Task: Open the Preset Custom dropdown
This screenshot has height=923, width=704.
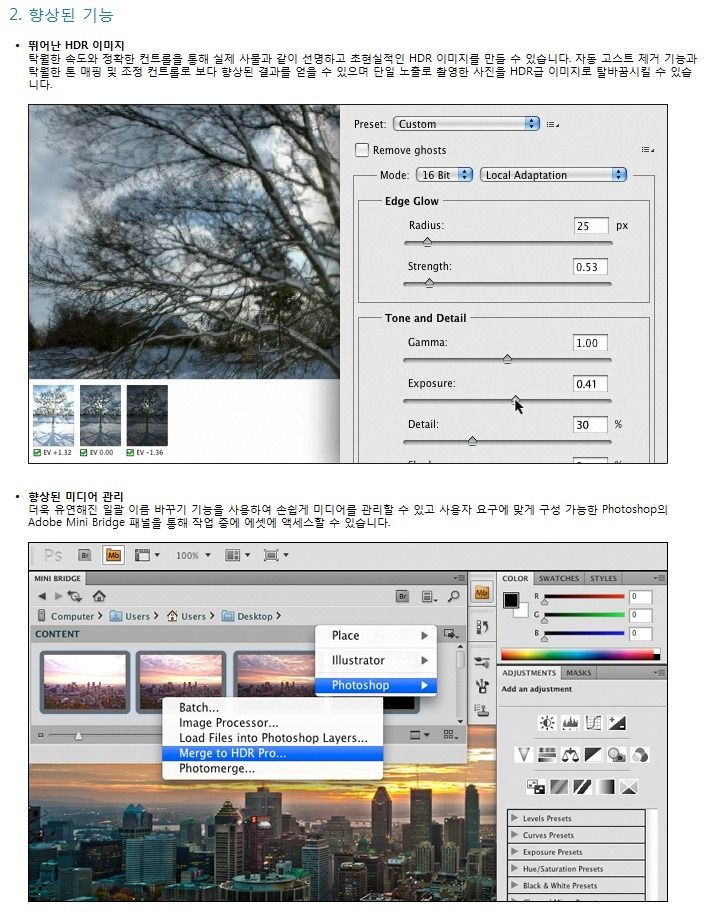Action: point(466,124)
